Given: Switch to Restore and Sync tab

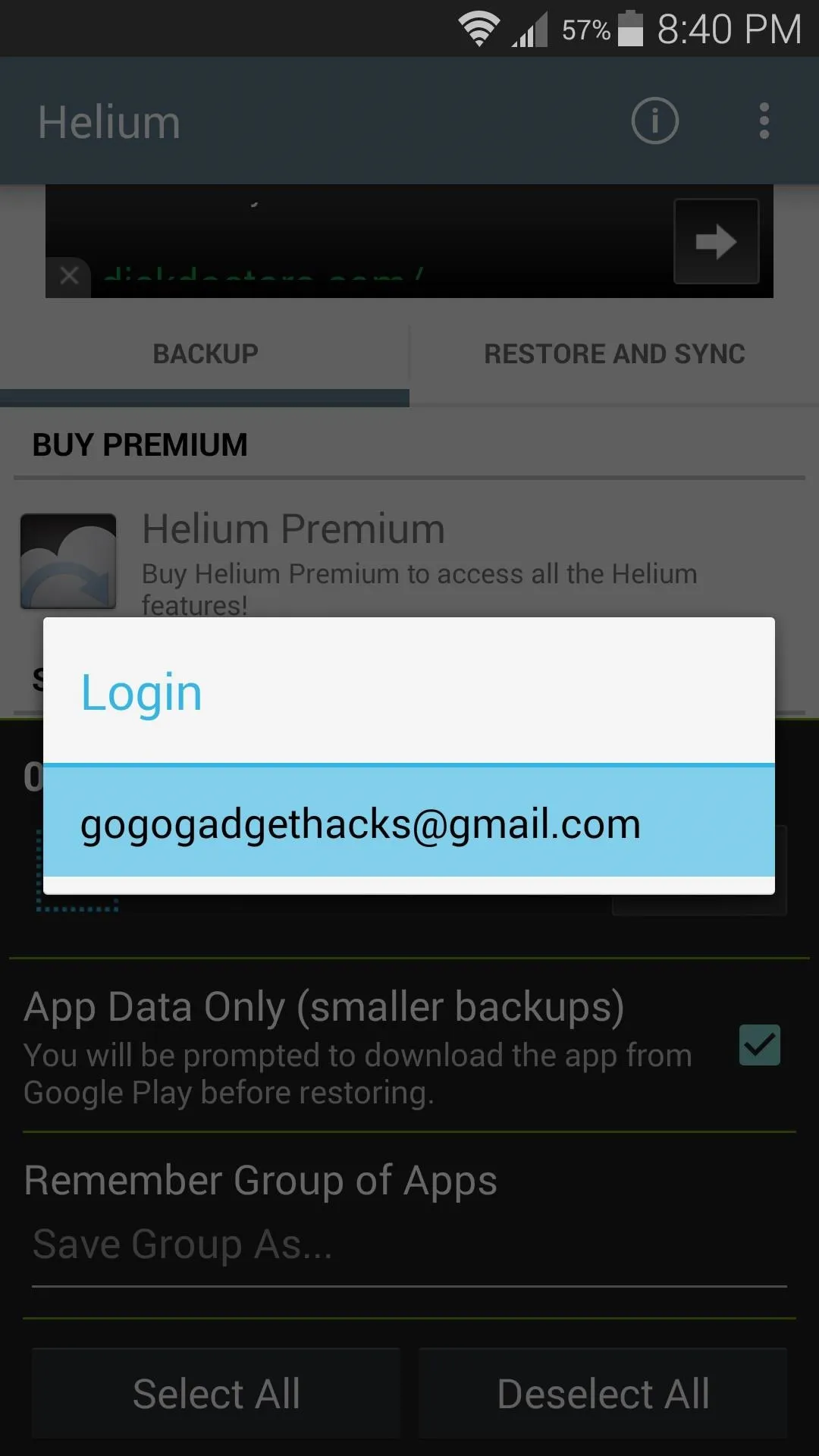Looking at the screenshot, I should 614,354.
